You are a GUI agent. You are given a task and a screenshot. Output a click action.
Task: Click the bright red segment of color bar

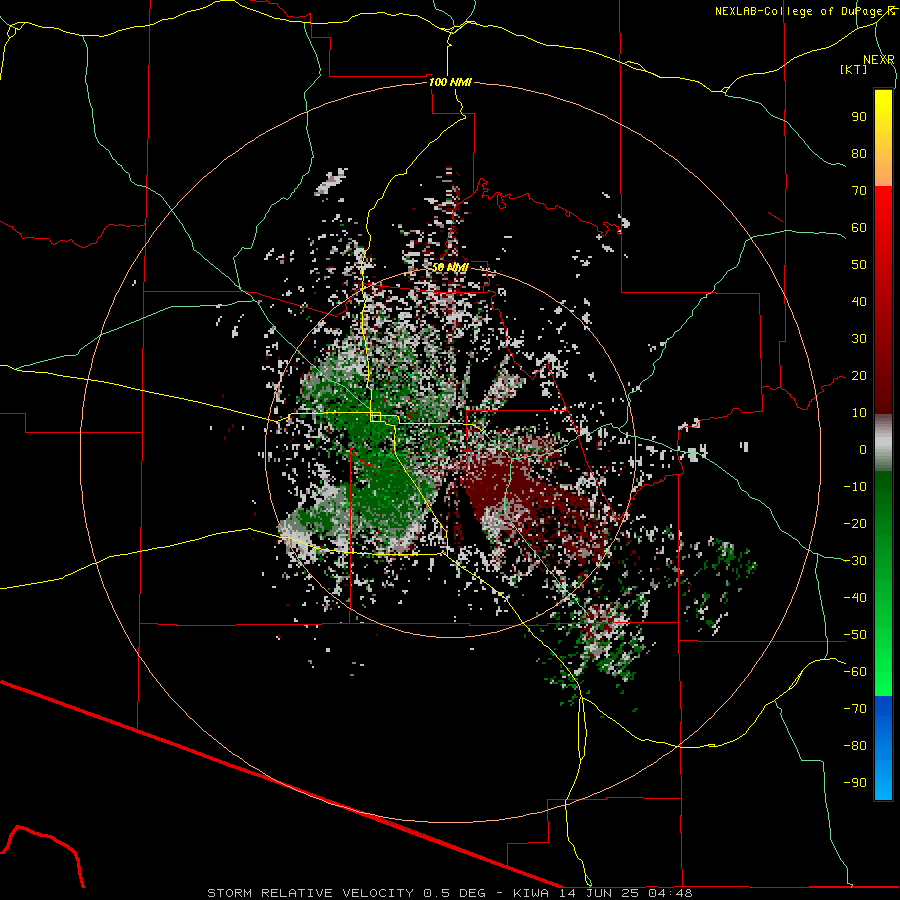(883, 205)
